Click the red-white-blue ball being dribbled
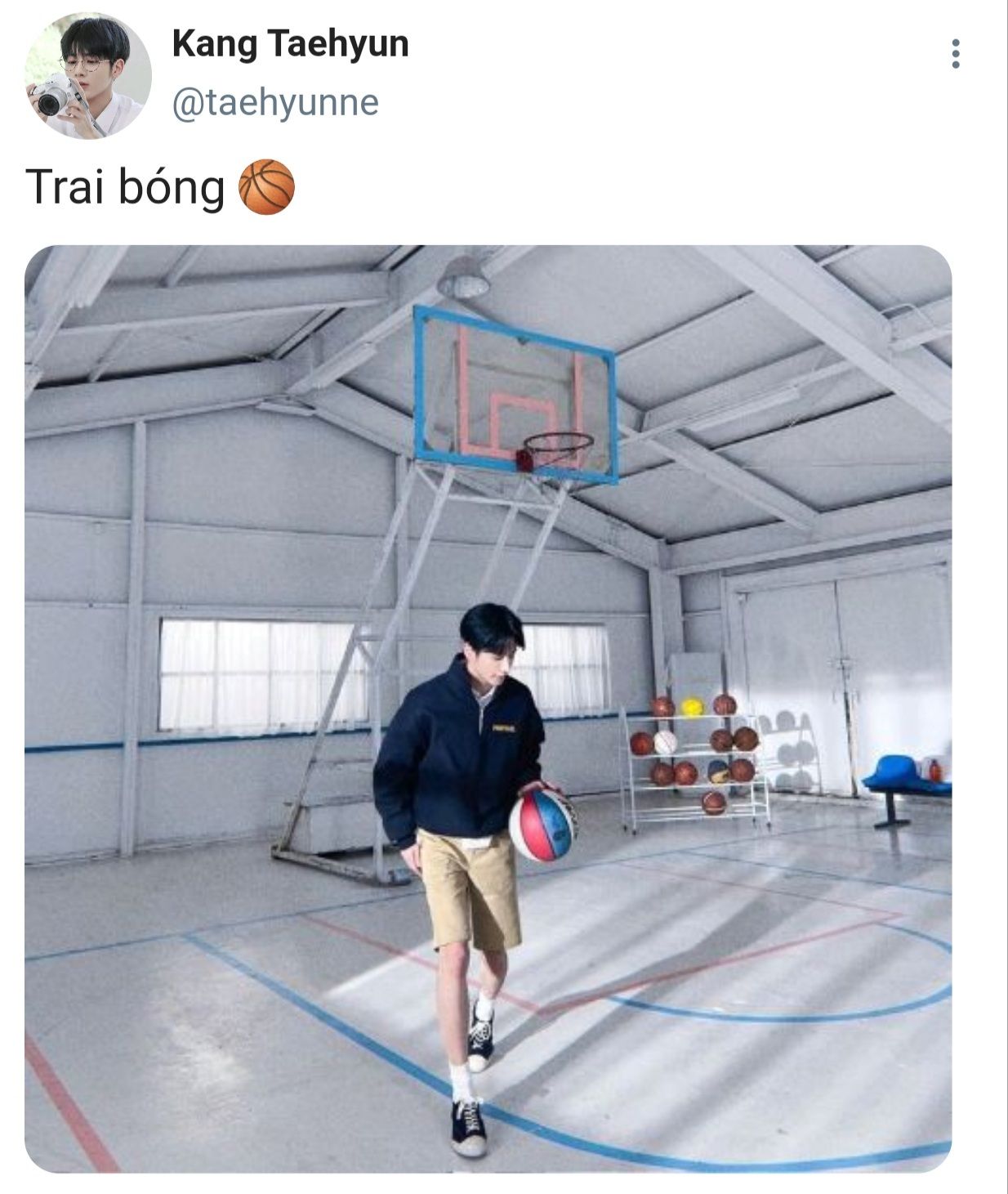Viewport: 1008px width, 1194px height. [542, 825]
